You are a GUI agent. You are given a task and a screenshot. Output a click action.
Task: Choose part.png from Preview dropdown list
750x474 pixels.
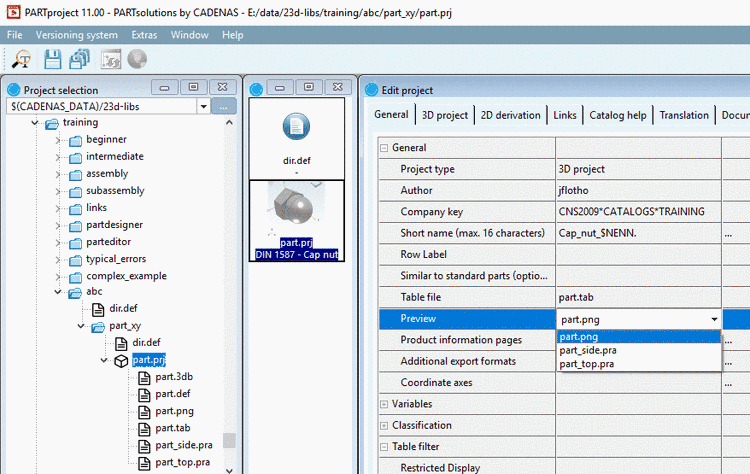(x=639, y=337)
